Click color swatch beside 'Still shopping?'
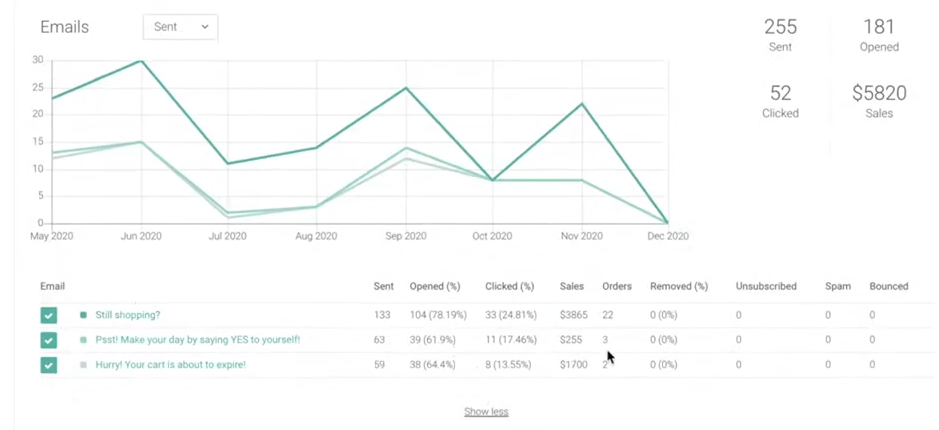Image resolution: width=939 pixels, height=430 pixels. 83,315
